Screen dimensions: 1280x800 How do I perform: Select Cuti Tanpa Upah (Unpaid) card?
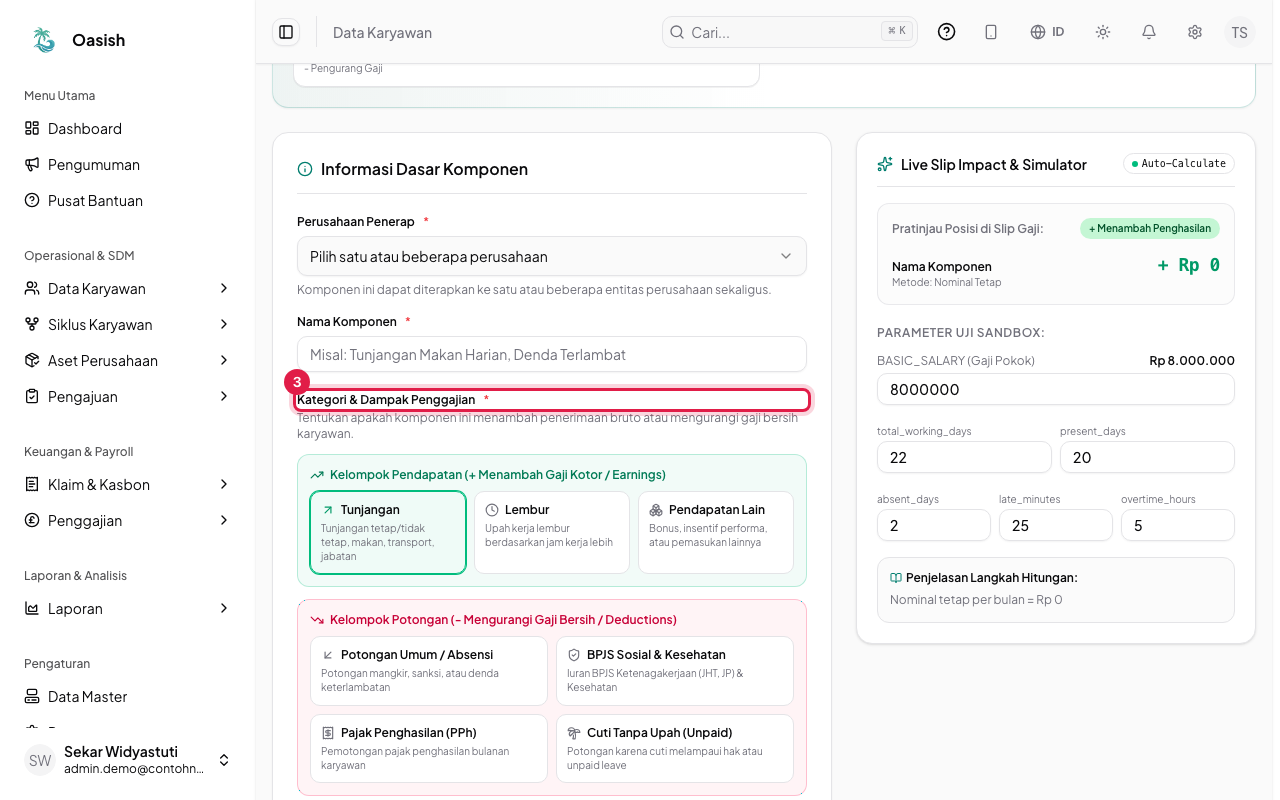675,748
